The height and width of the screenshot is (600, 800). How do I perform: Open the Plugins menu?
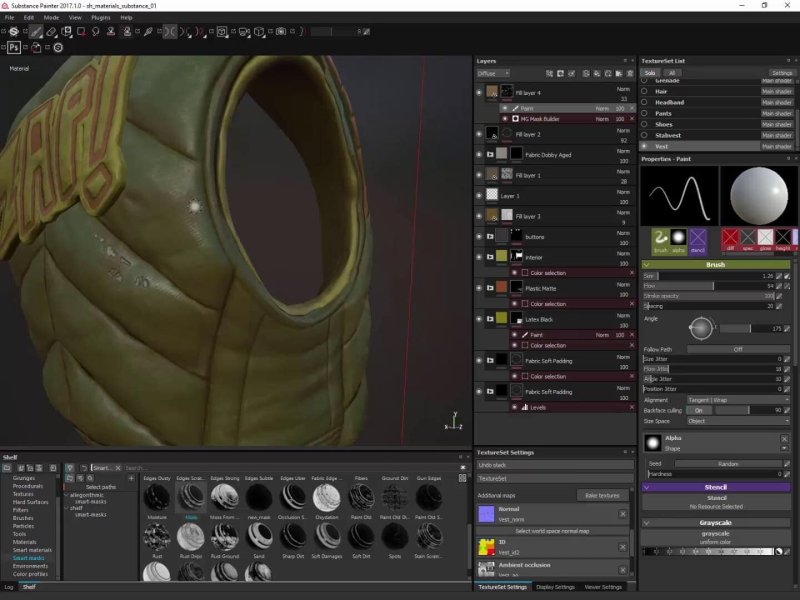tap(101, 16)
